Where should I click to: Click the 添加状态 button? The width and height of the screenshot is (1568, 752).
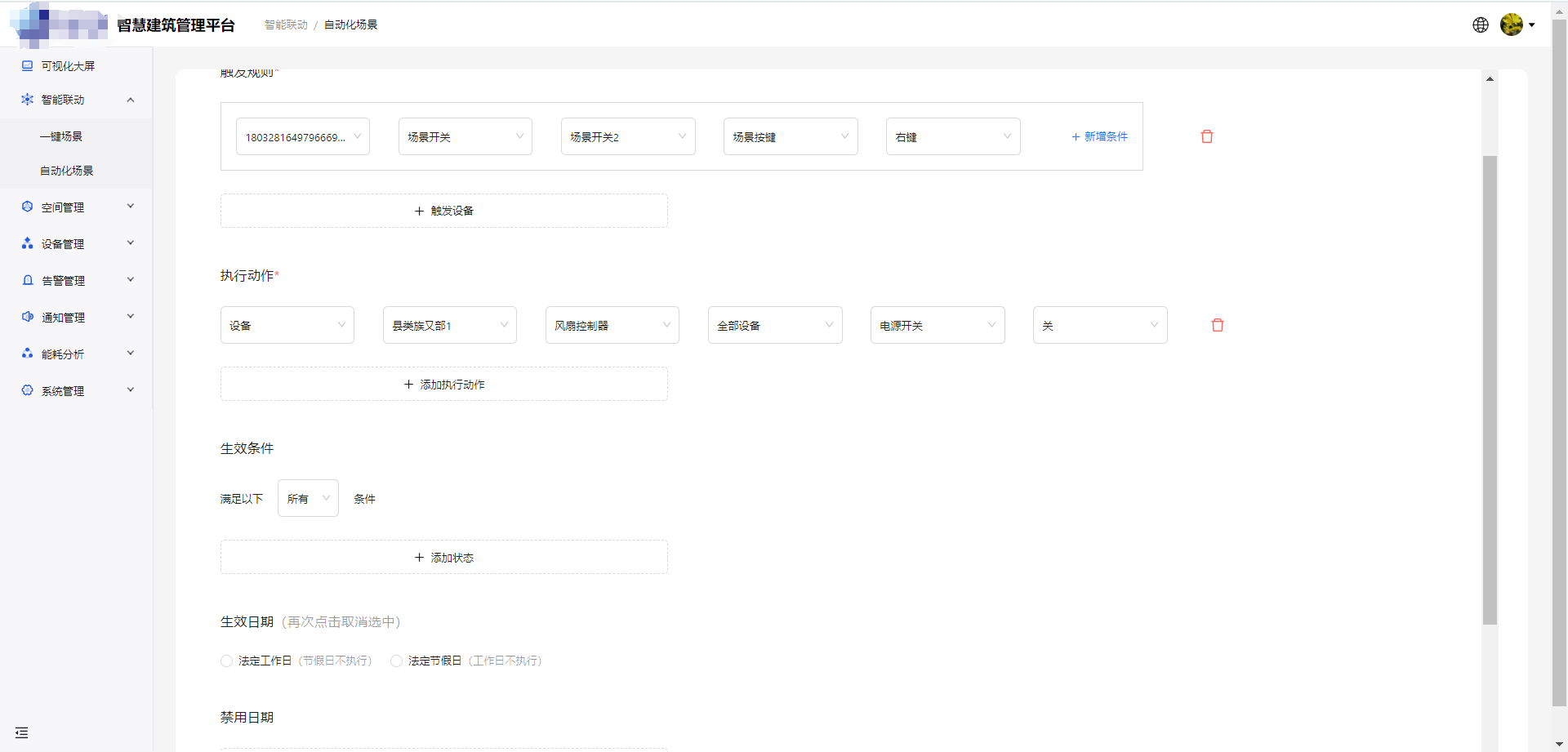pyautogui.click(x=443, y=557)
